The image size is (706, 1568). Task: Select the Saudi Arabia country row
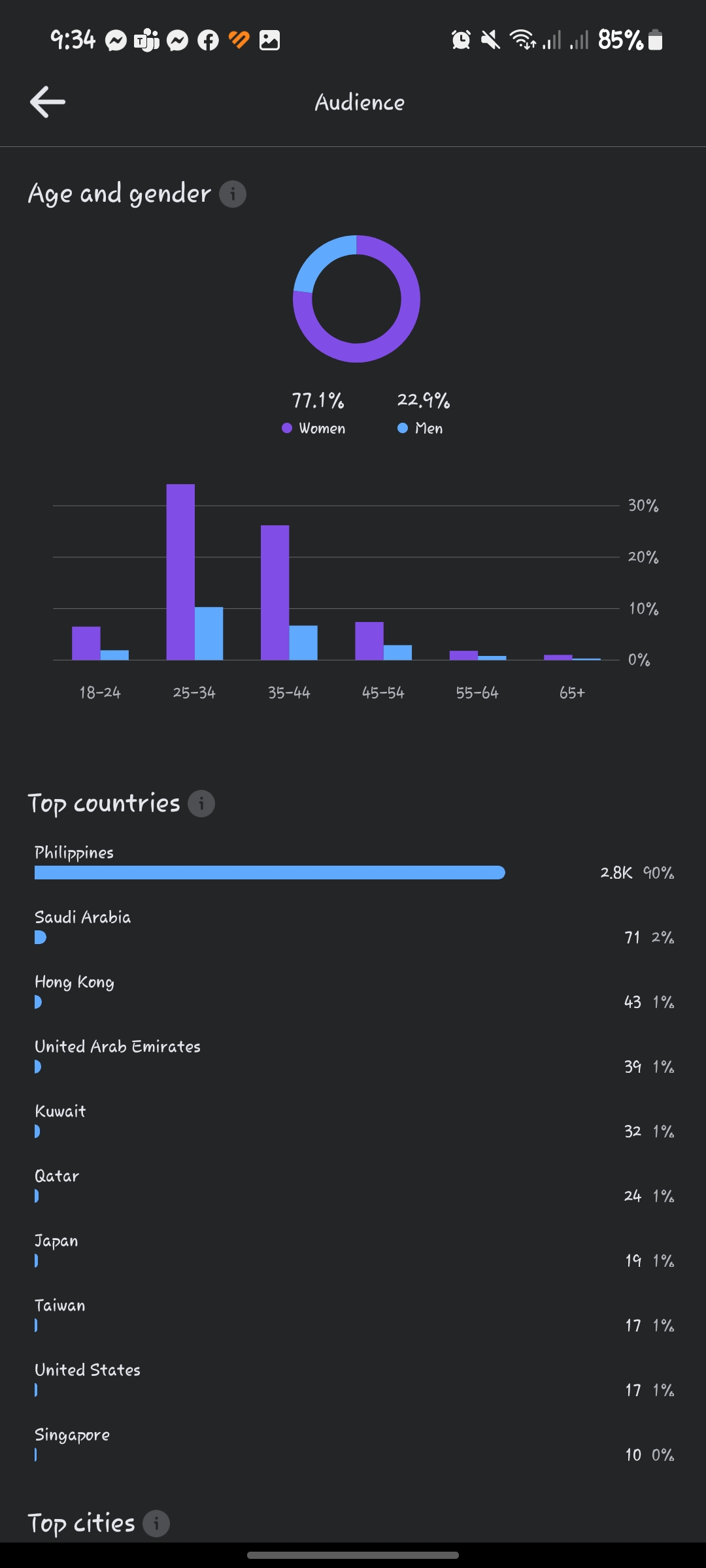(353, 928)
